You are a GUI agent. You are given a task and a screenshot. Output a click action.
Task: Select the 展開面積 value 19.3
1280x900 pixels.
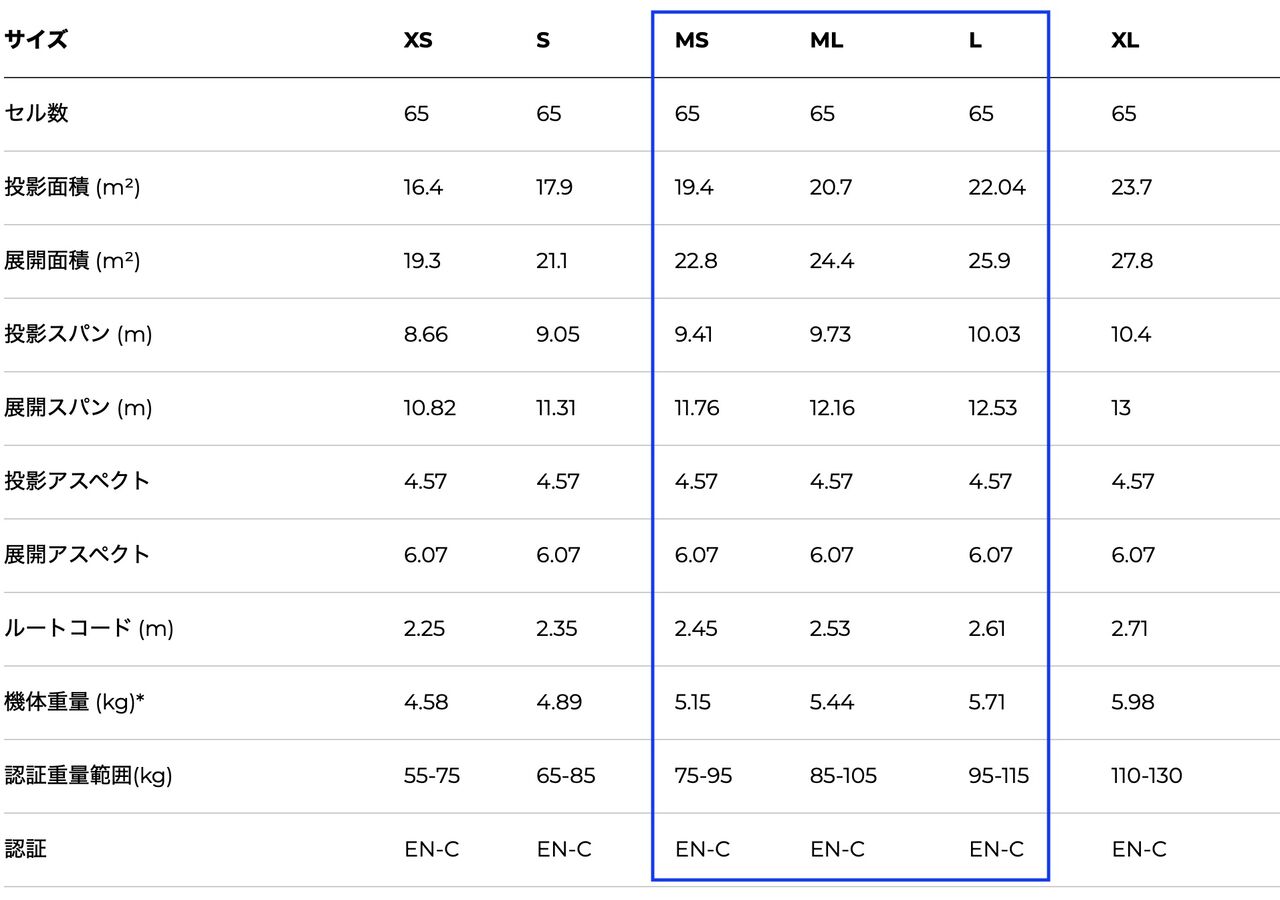[422, 261]
